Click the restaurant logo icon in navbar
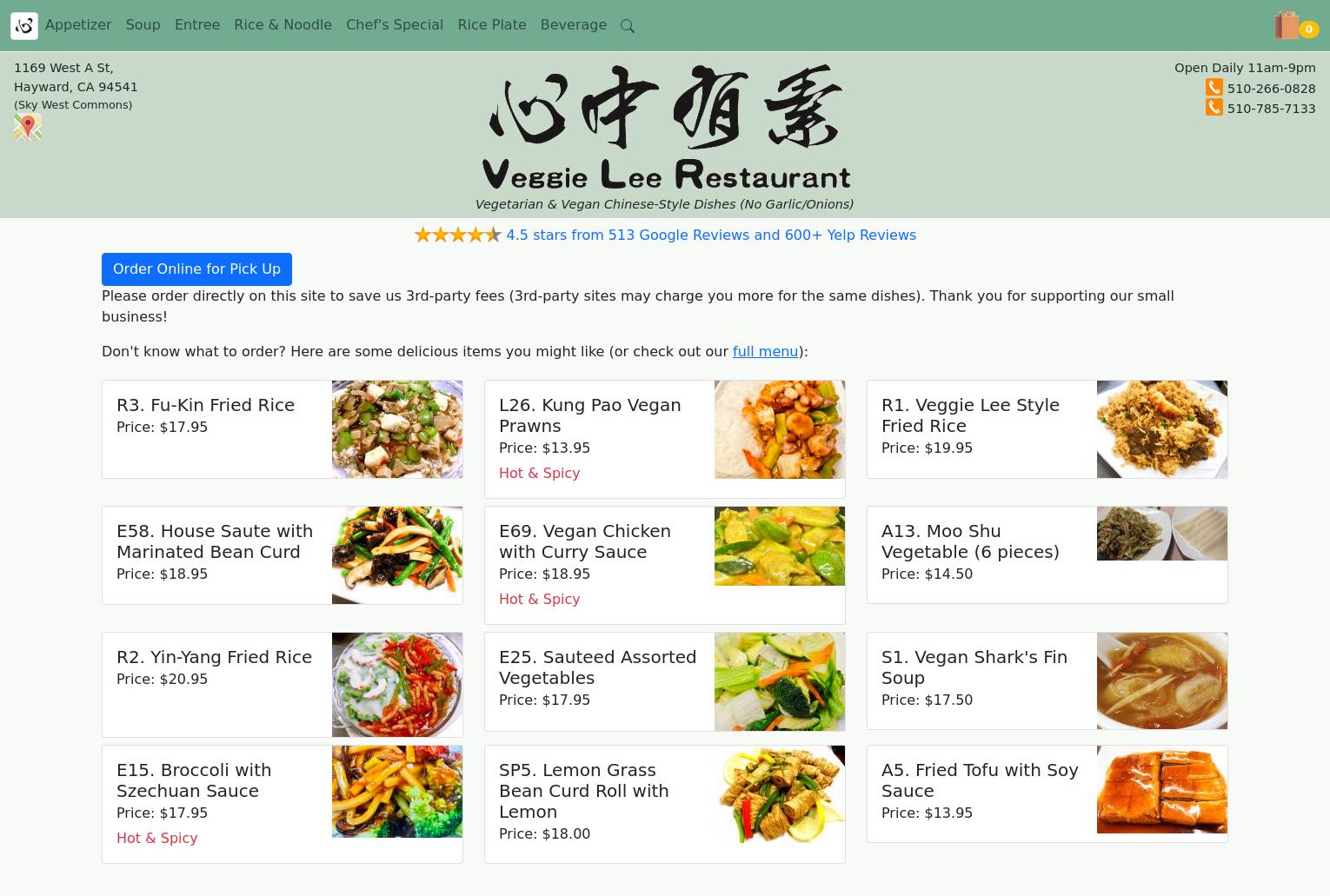 (x=24, y=26)
